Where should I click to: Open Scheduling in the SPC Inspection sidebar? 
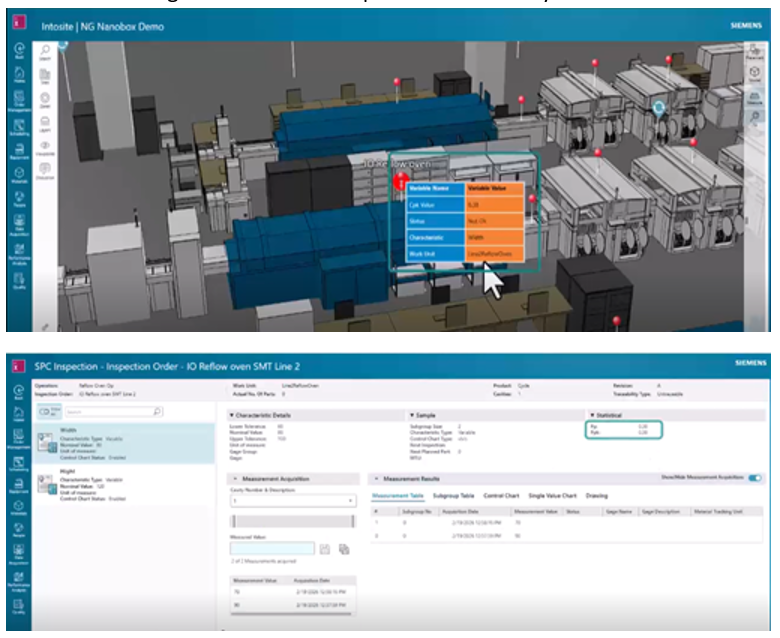coord(19,464)
